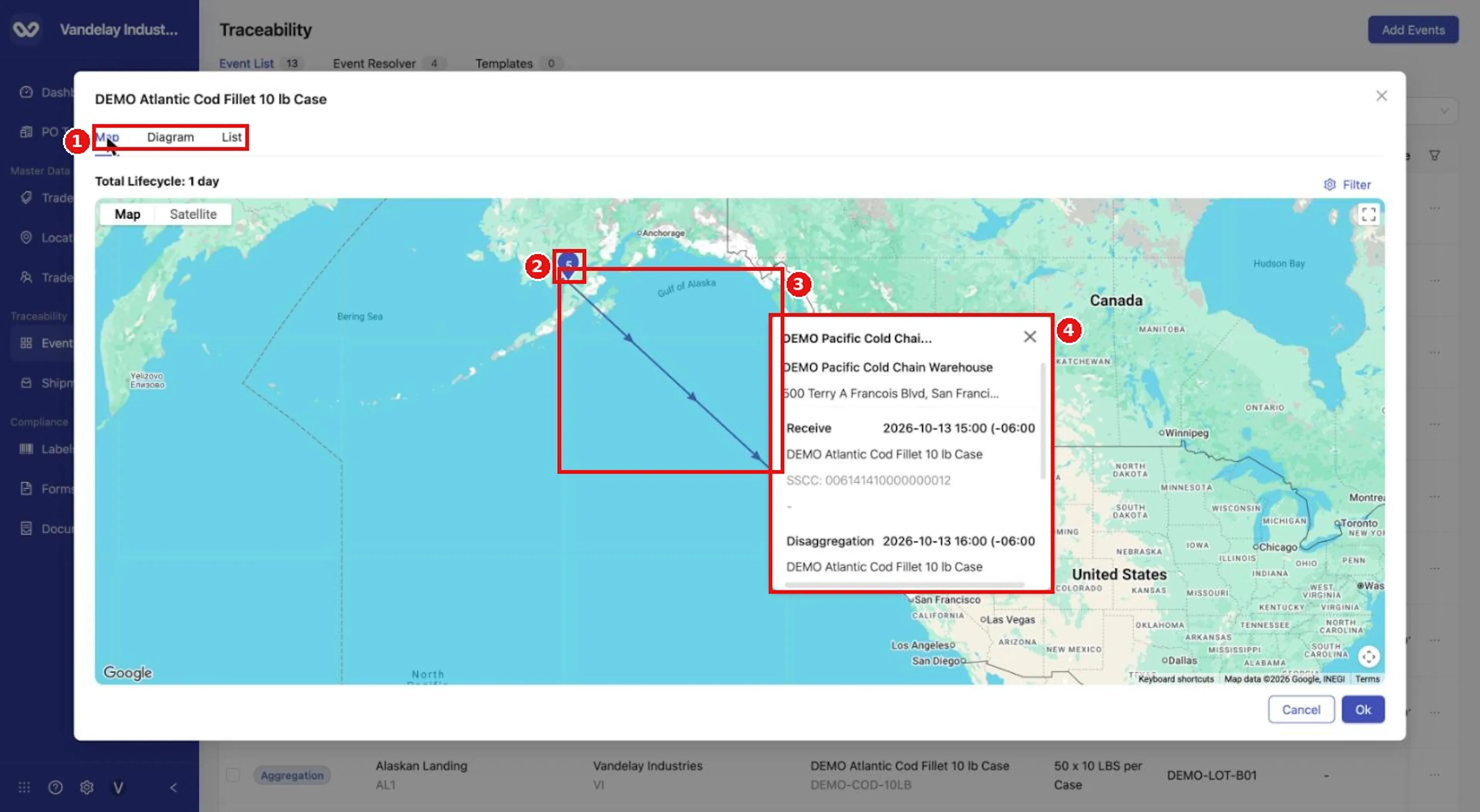This screenshot has height=812, width=1480.
Task: Click the Add Events button
Action: pyautogui.click(x=1413, y=30)
